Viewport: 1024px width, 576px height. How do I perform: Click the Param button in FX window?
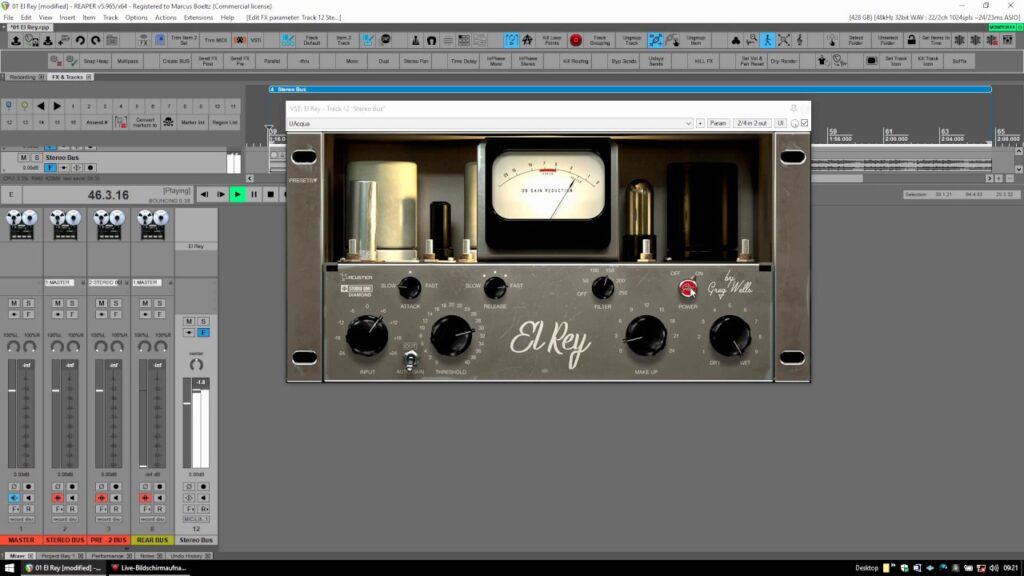point(718,123)
